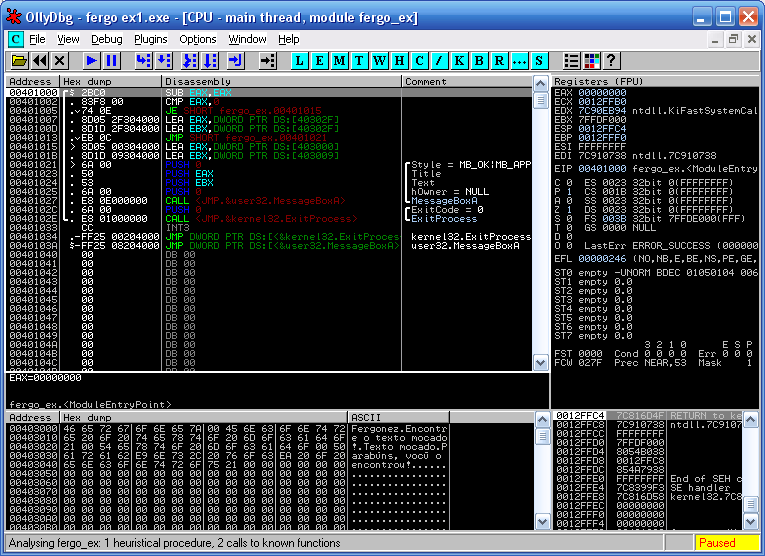
Task: Pause execution with the pause icon
Action: click(x=111, y=61)
